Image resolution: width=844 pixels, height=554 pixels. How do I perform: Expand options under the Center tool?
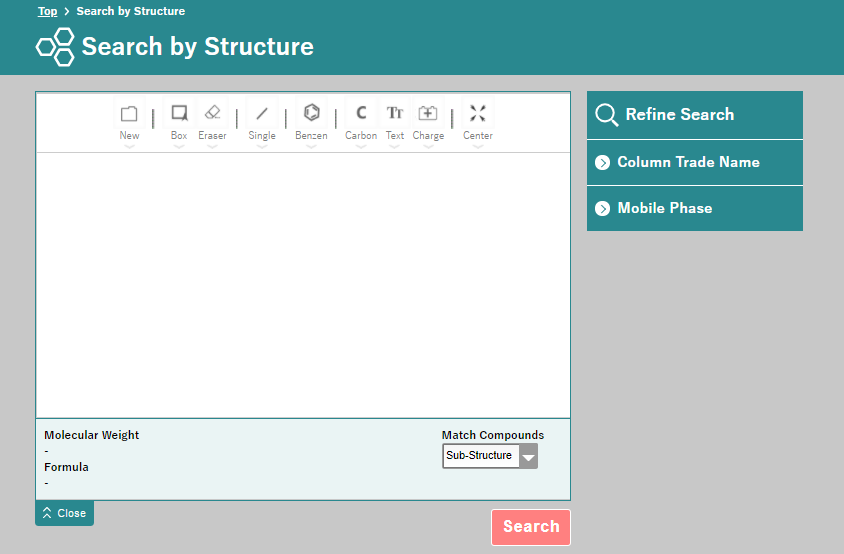478,146
